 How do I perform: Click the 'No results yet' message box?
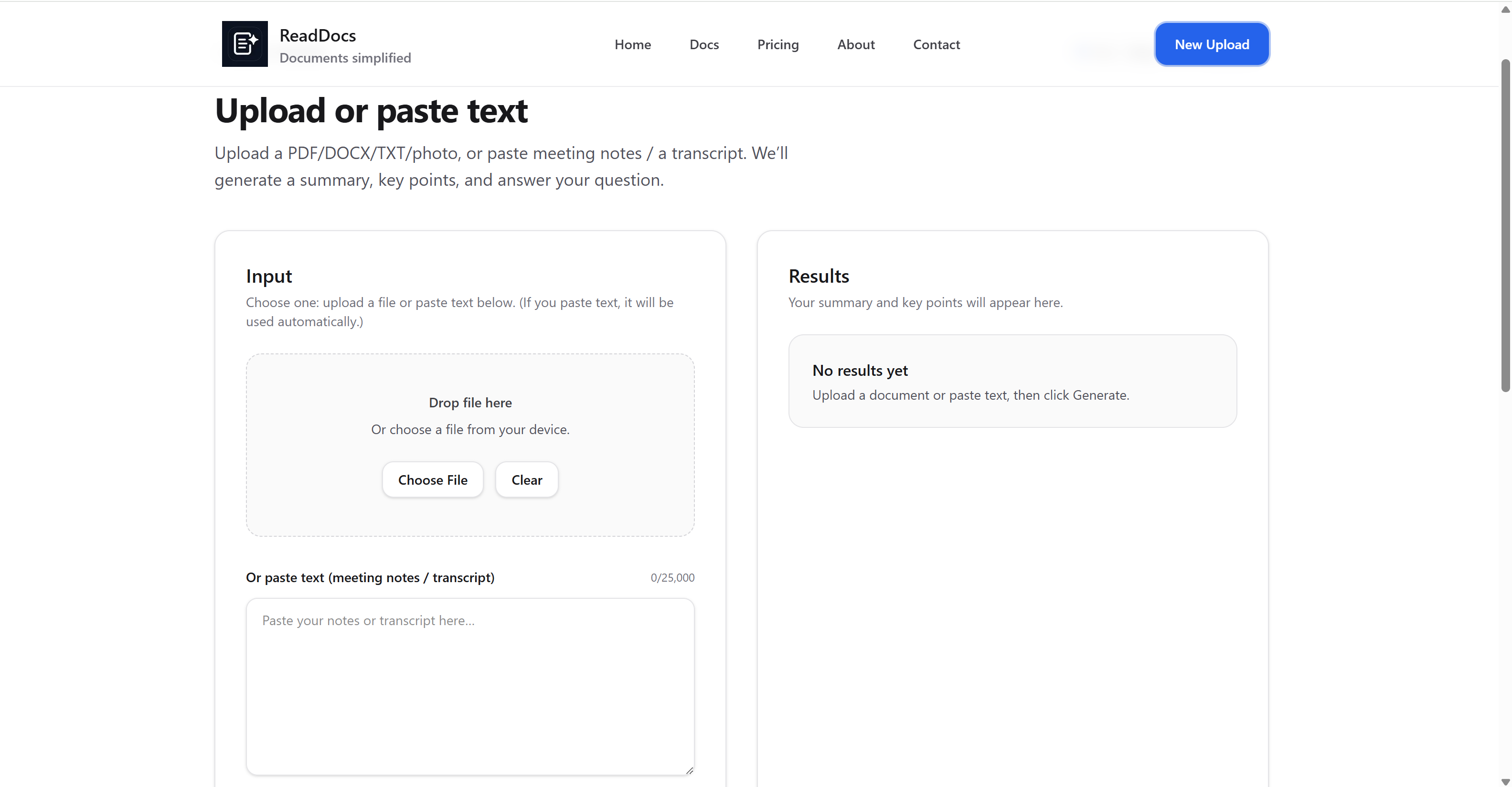[1012, 382]
